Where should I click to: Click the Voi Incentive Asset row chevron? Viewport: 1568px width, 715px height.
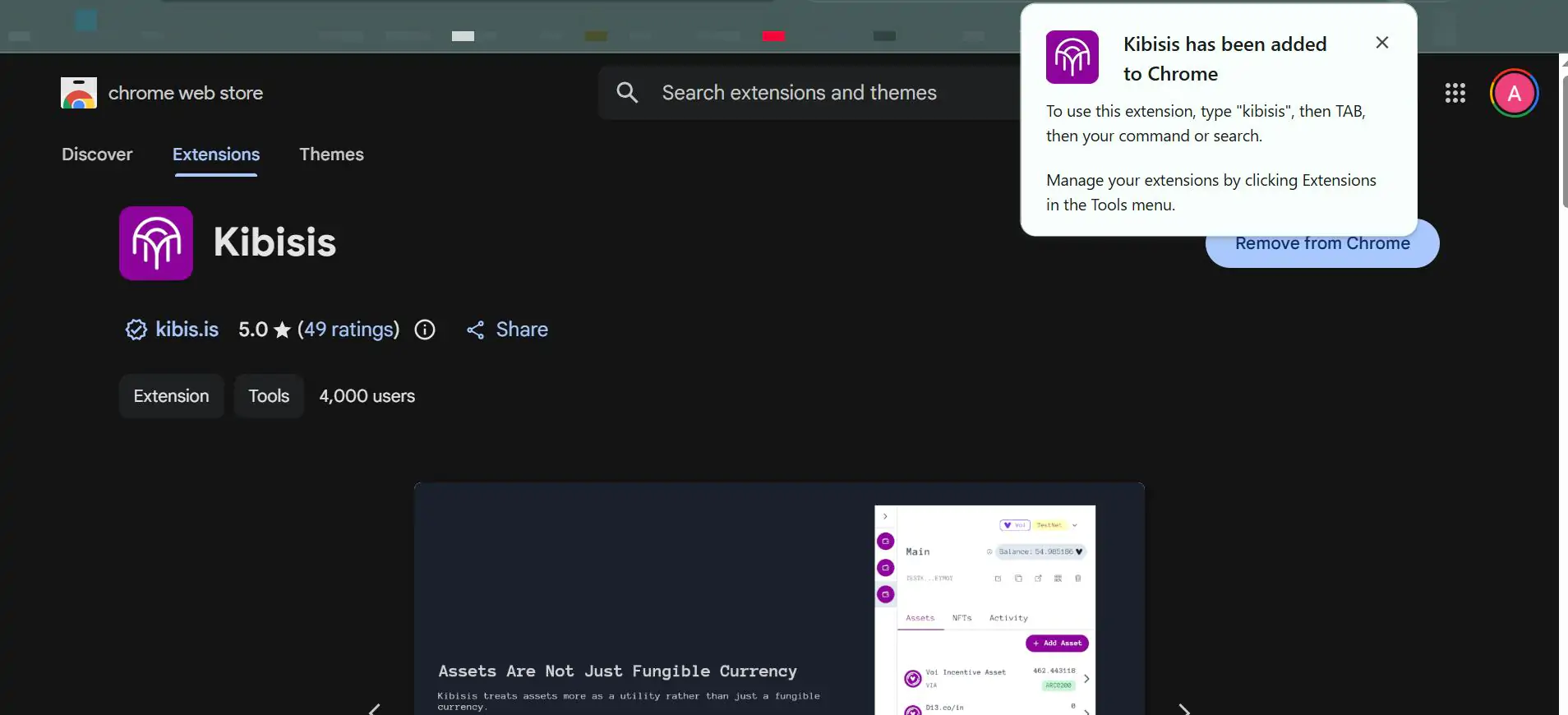(1086, 679)
